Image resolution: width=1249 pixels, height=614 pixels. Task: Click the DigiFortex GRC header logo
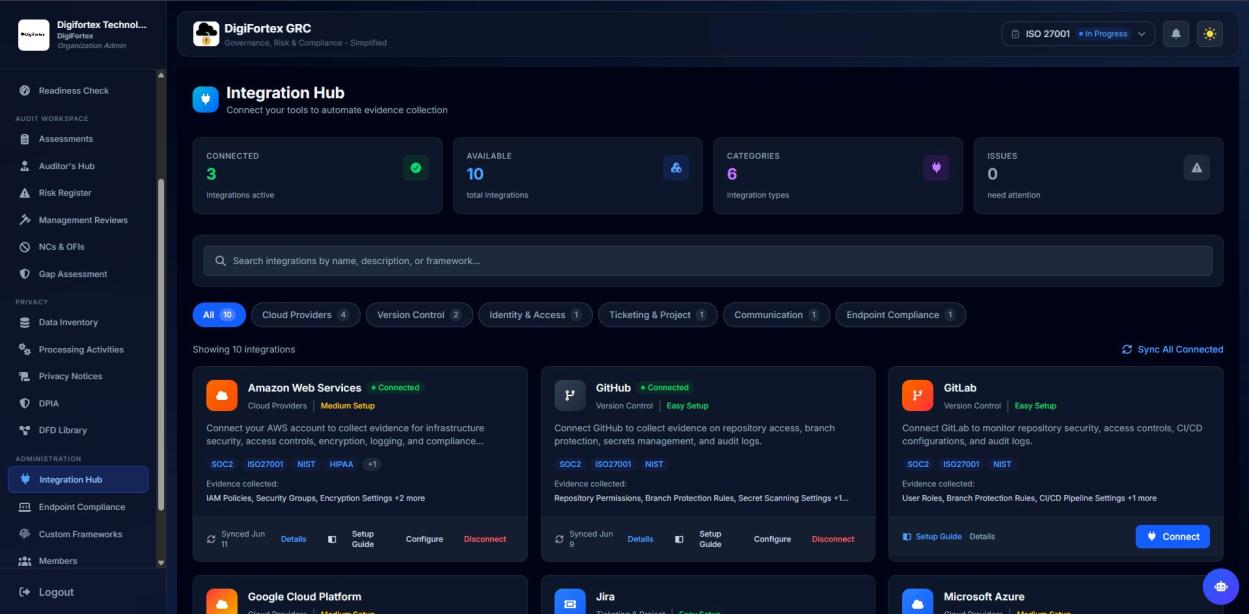pyautogui.click(x=206, y=34)
